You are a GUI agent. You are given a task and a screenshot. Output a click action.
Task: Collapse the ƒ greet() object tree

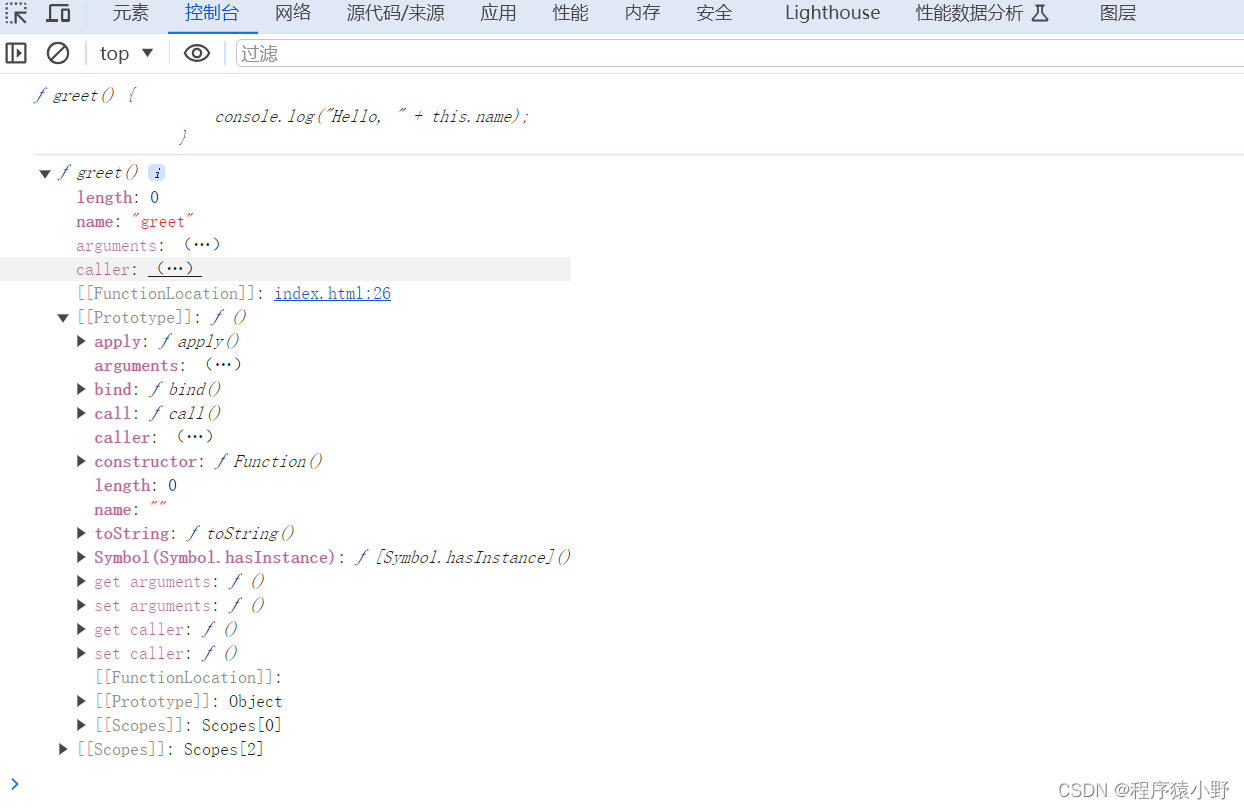coord(45,174)
